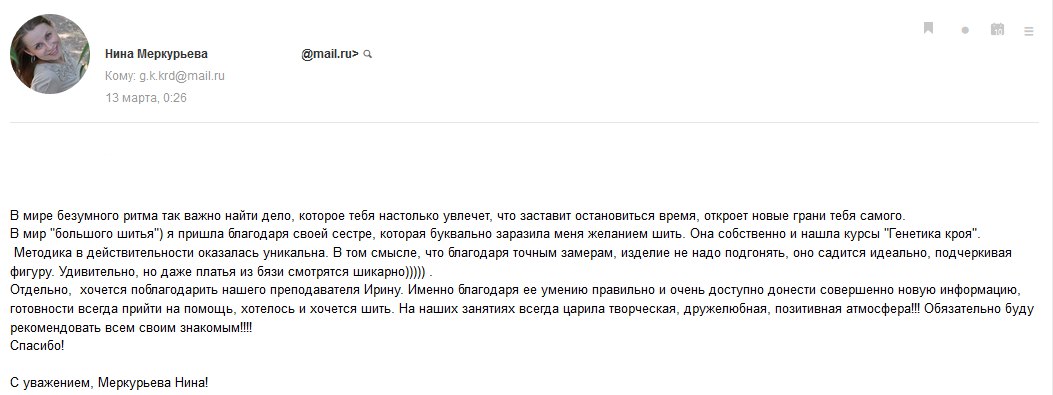Image resolution: width=1053 pixels, height=395 pixels.
Task: Click the signature «С уважением, Меркурьева Нина!»
Action: click(109, 384)
